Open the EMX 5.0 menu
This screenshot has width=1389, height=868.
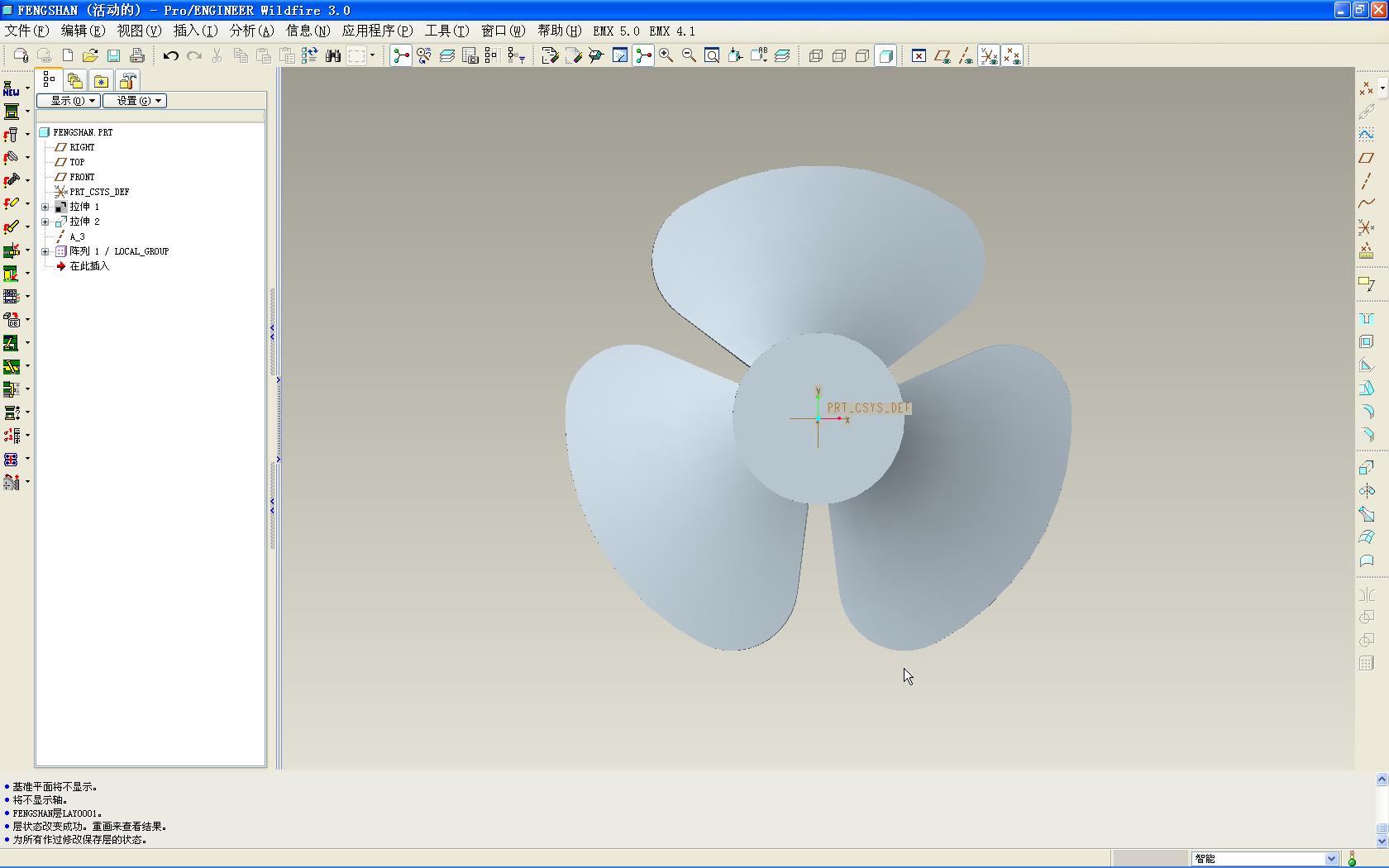pos(616,31)
